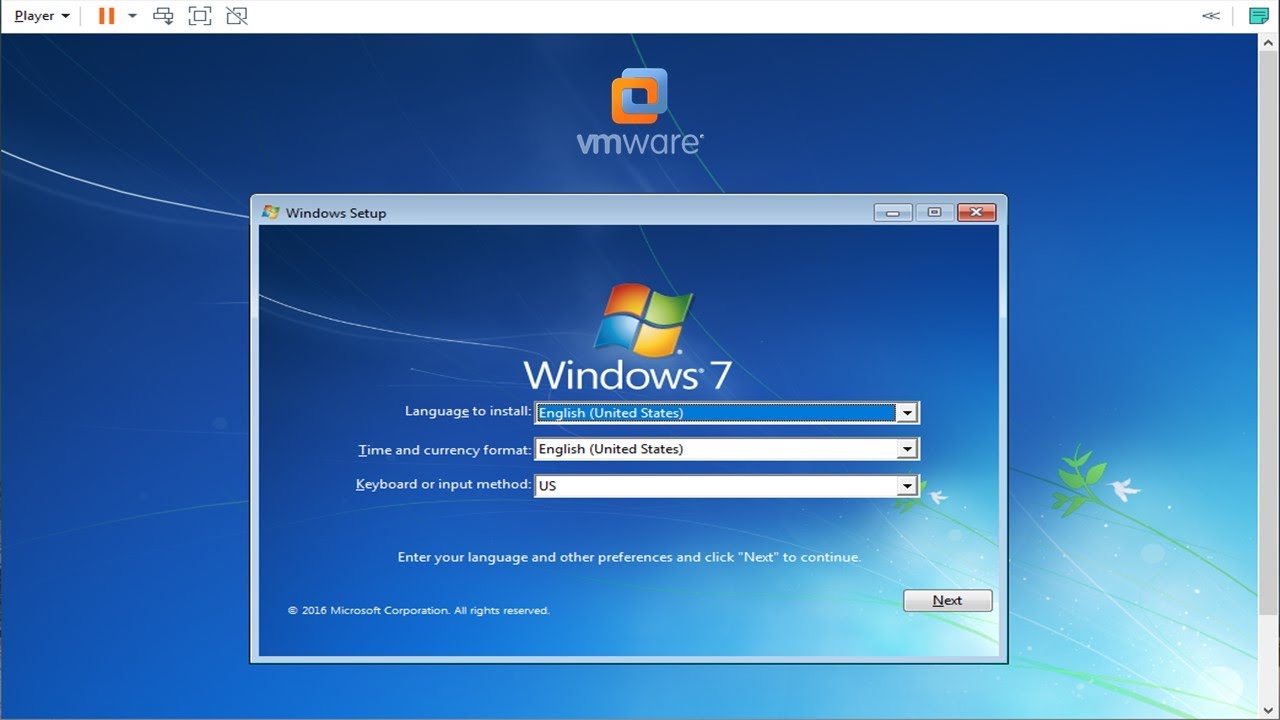Pause the virtual machine

106,16
